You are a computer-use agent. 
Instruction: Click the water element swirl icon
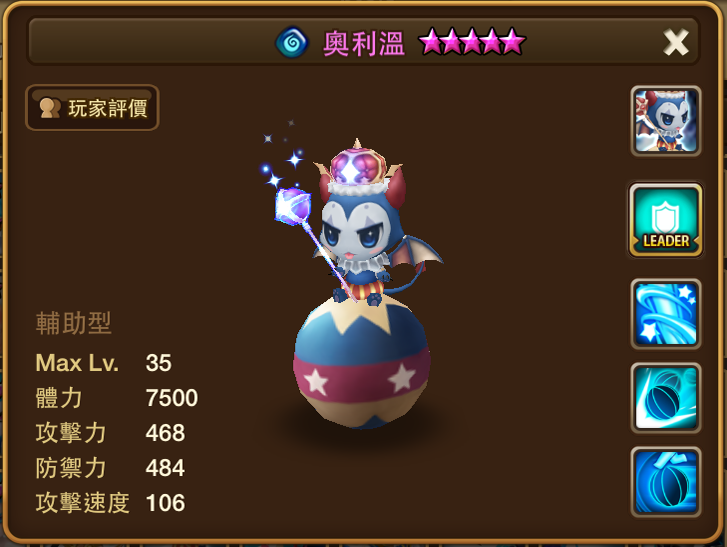click(292, 42)
